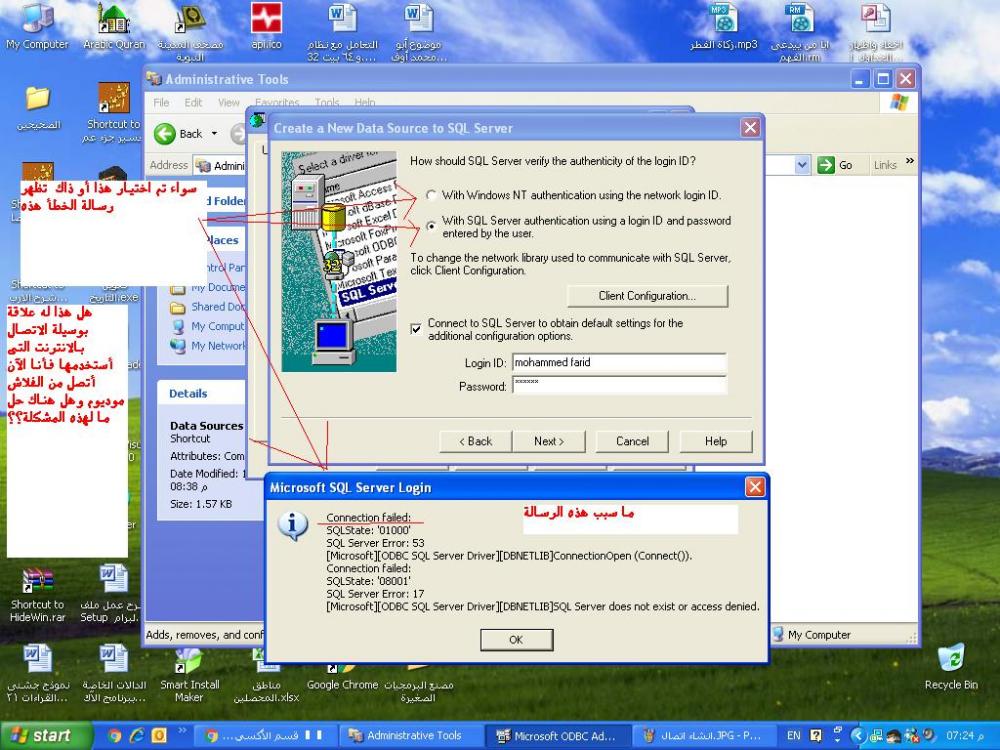Viewport: 1000px width, 750px height.
Task: Click Next in the data source wizard
Action: pyautogui.click(x=549, y=441)
